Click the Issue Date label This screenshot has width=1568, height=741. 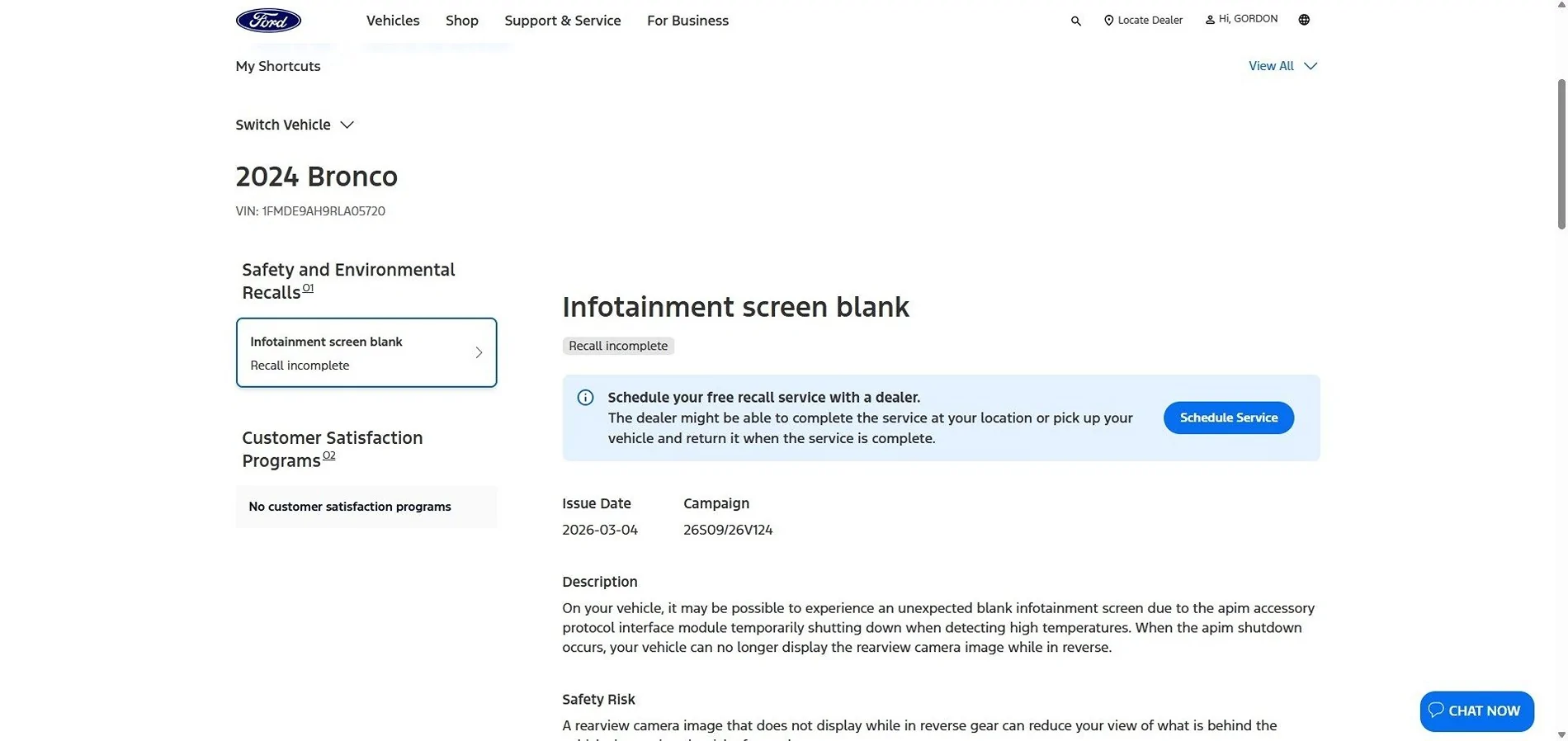597,503
